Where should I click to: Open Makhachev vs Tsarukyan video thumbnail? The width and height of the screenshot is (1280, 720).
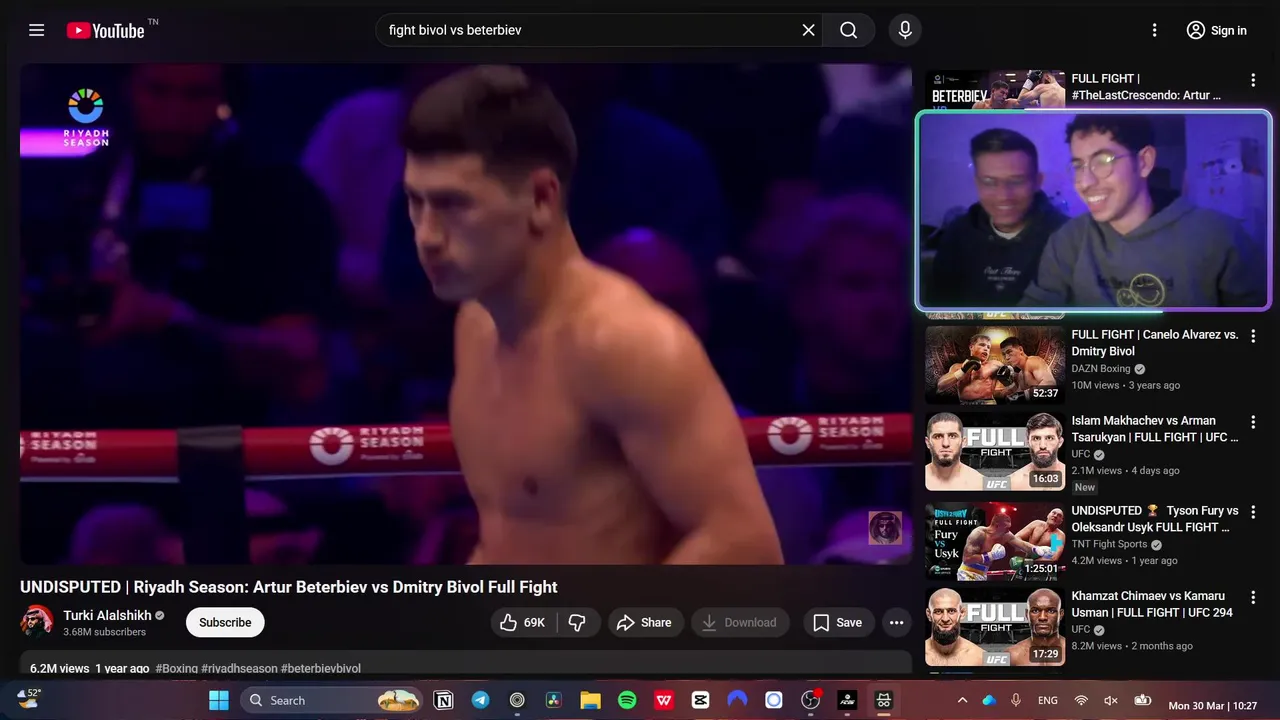994,452
